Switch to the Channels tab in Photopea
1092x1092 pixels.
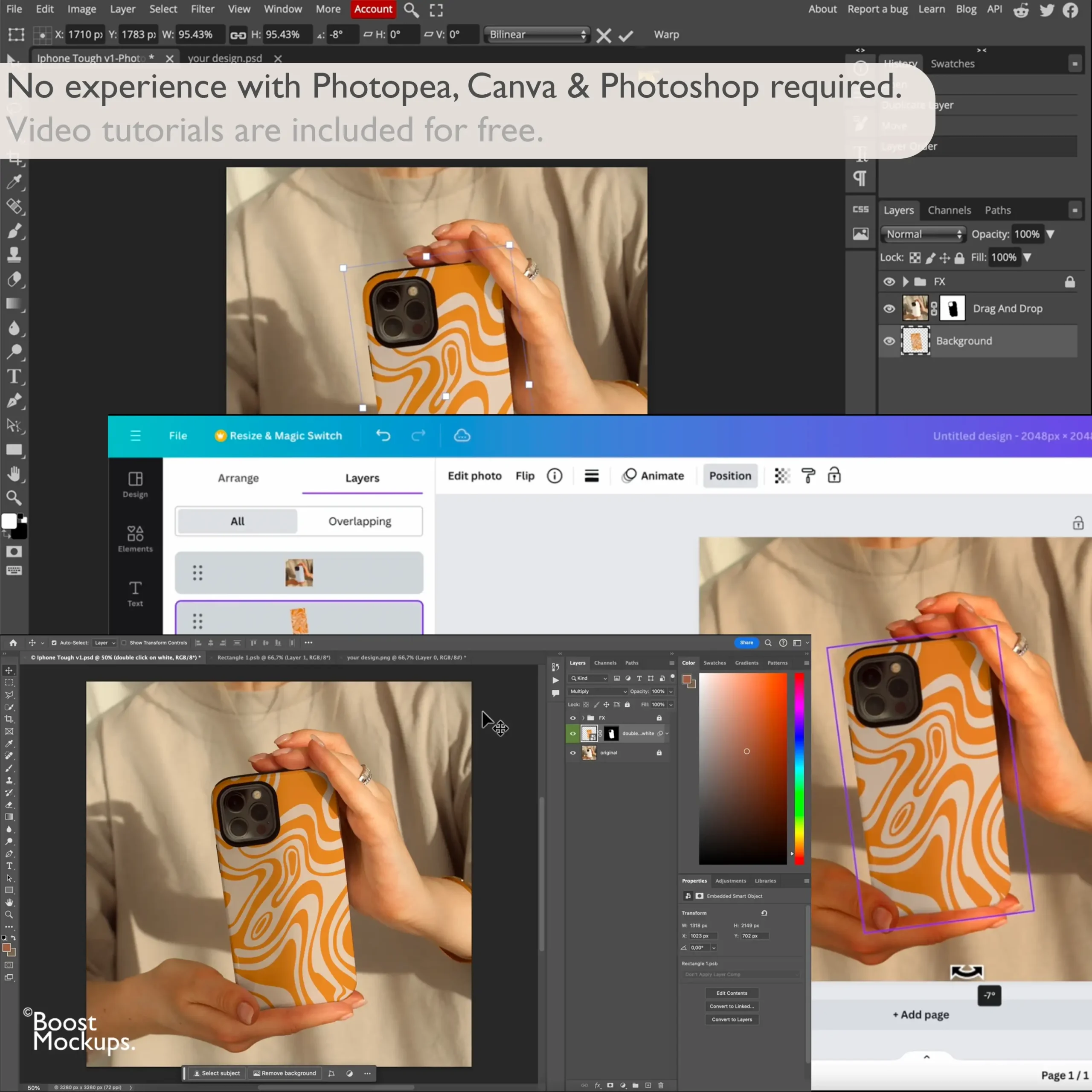949,210
